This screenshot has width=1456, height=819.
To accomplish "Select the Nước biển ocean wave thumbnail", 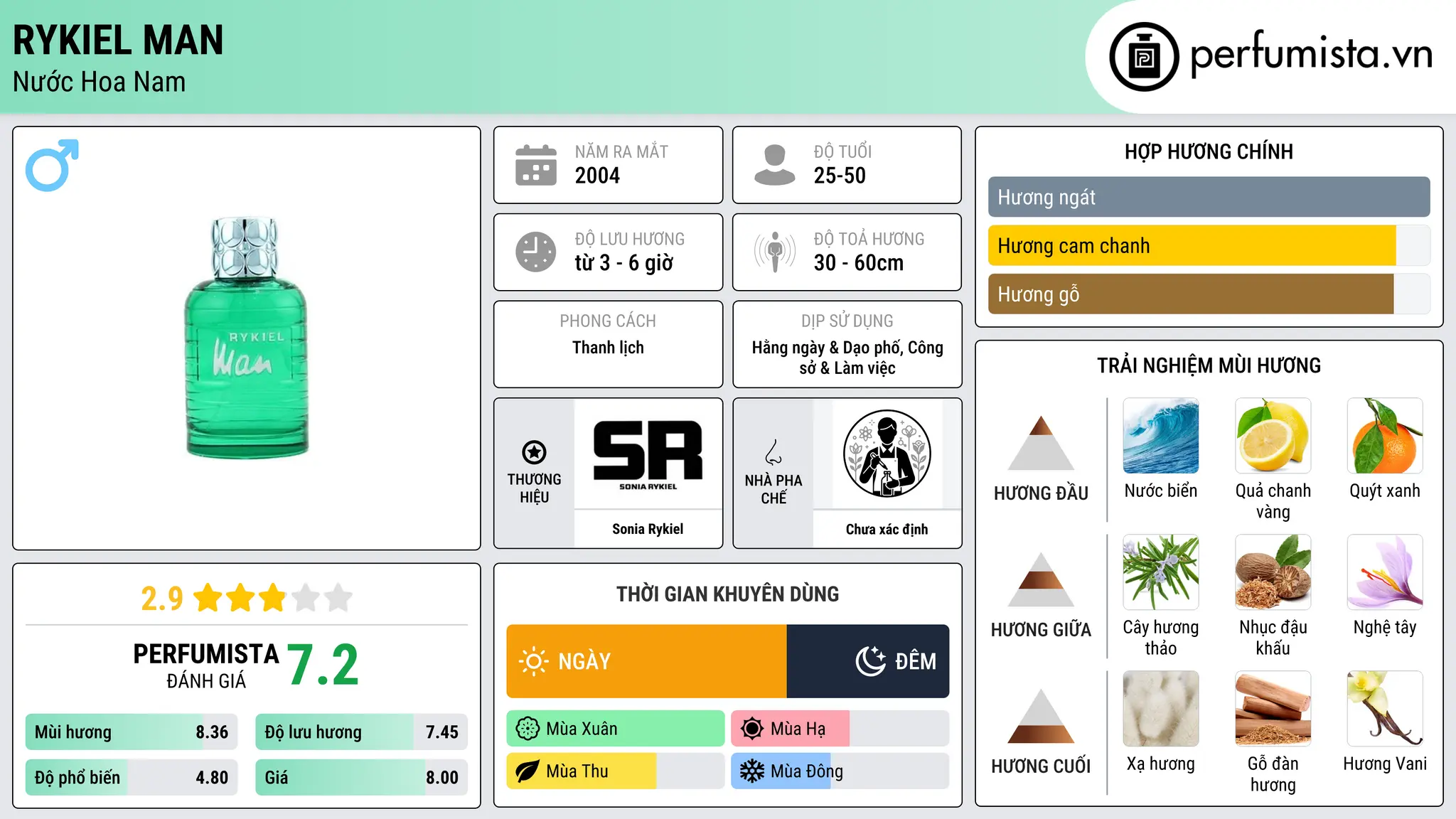I will [1161, 436].
